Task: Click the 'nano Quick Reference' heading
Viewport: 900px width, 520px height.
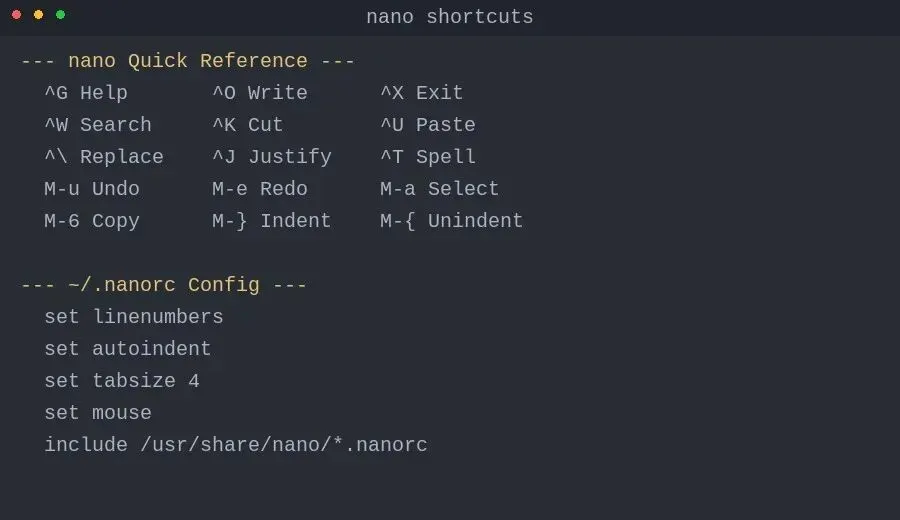Action: [x=188, y=61]
